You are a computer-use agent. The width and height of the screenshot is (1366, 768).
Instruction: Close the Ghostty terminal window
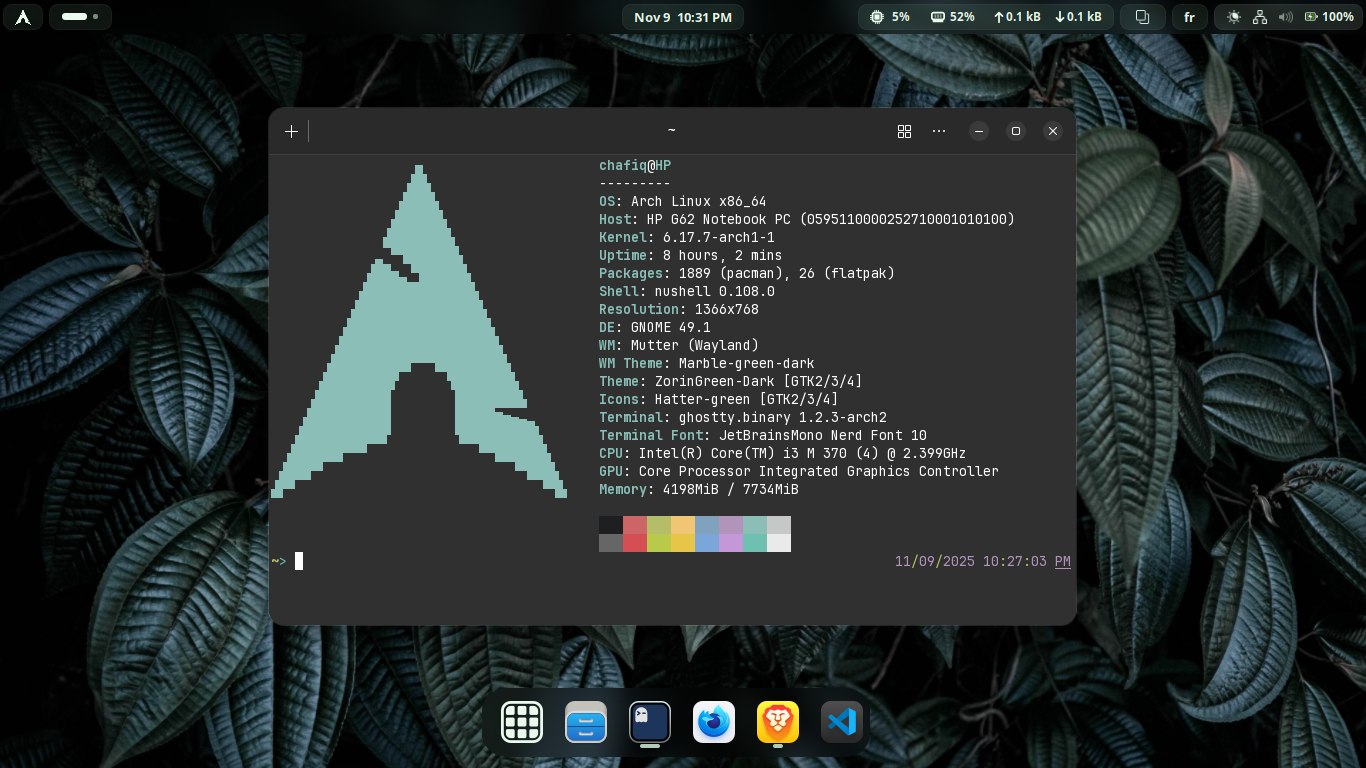coord(1052,131)
